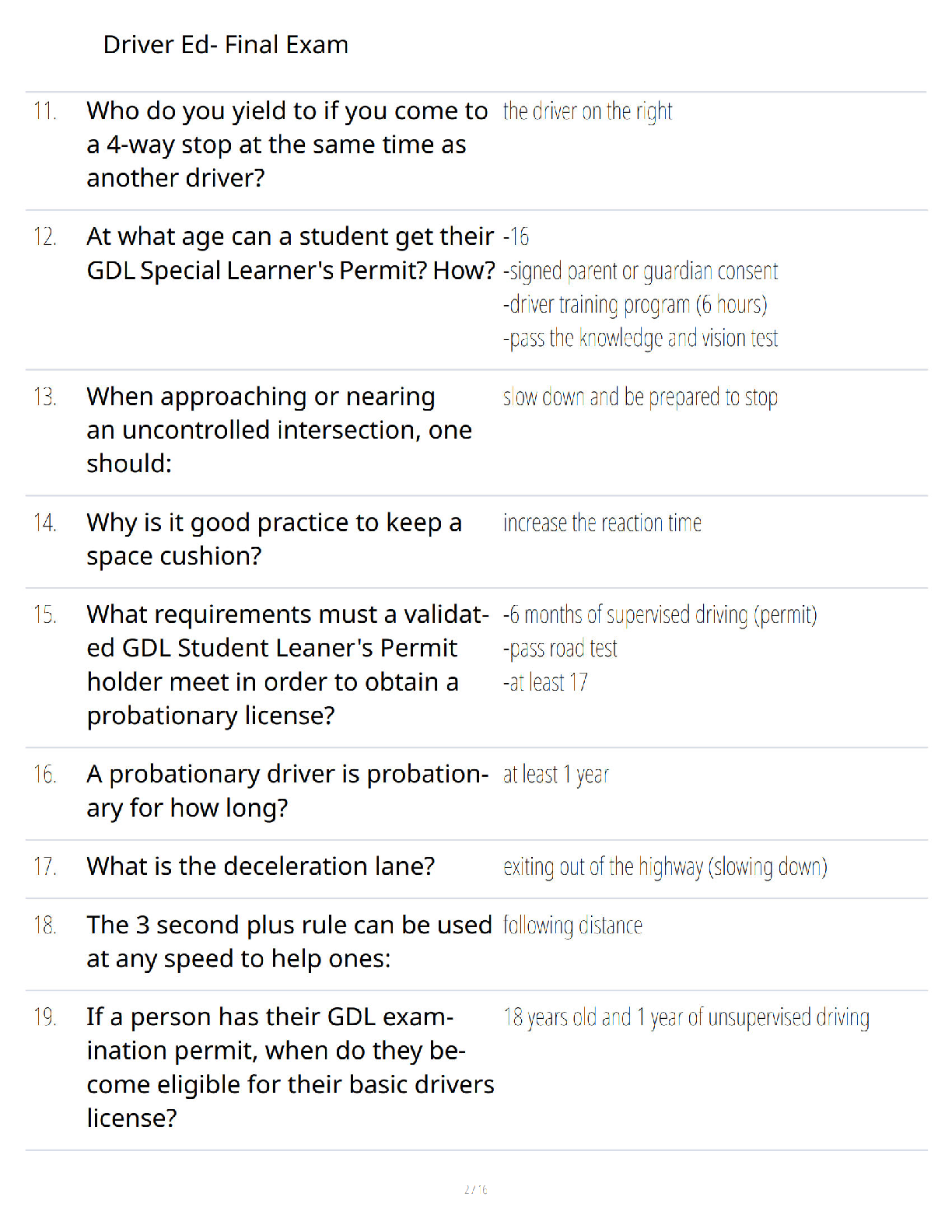Click the answer 'following distance'
Image resolution: width=952 pixels, height=1232 pixels.
[572, 926]
